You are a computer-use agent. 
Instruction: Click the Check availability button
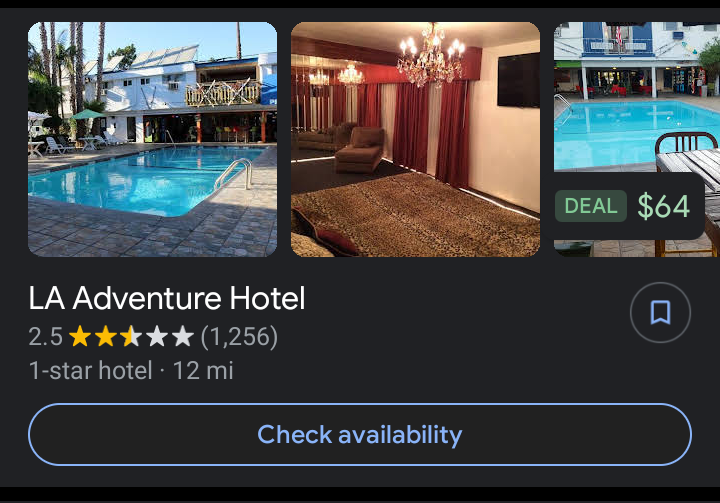tap(360, 435)
